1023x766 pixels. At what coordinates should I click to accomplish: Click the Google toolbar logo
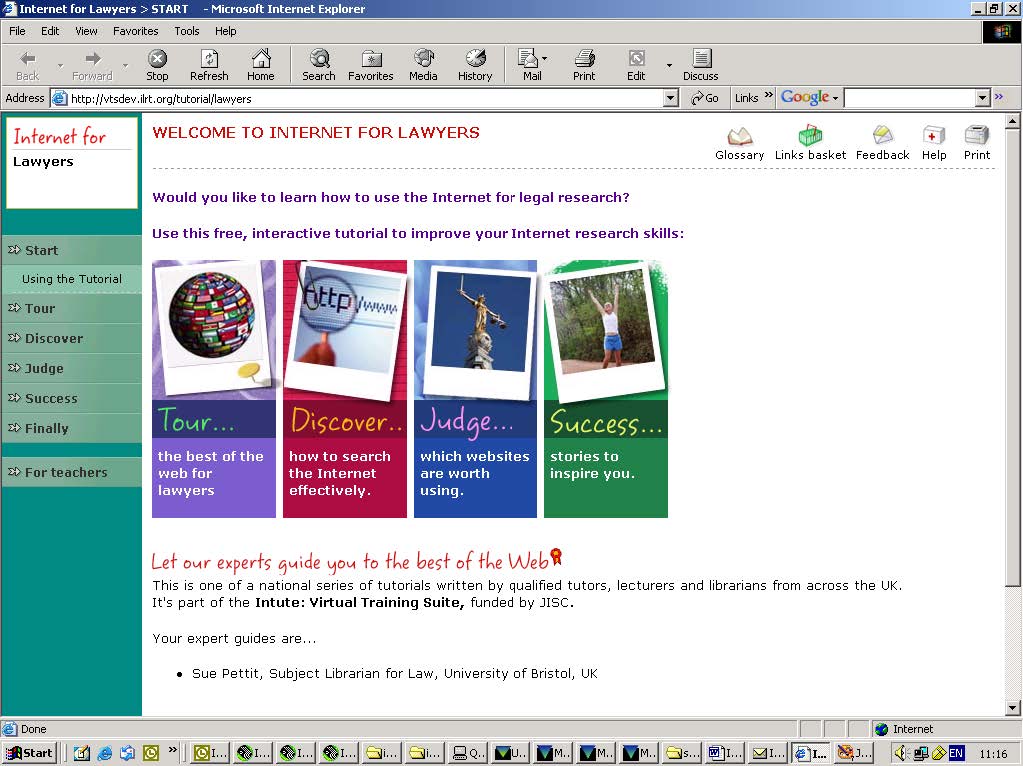click(805, 97)
